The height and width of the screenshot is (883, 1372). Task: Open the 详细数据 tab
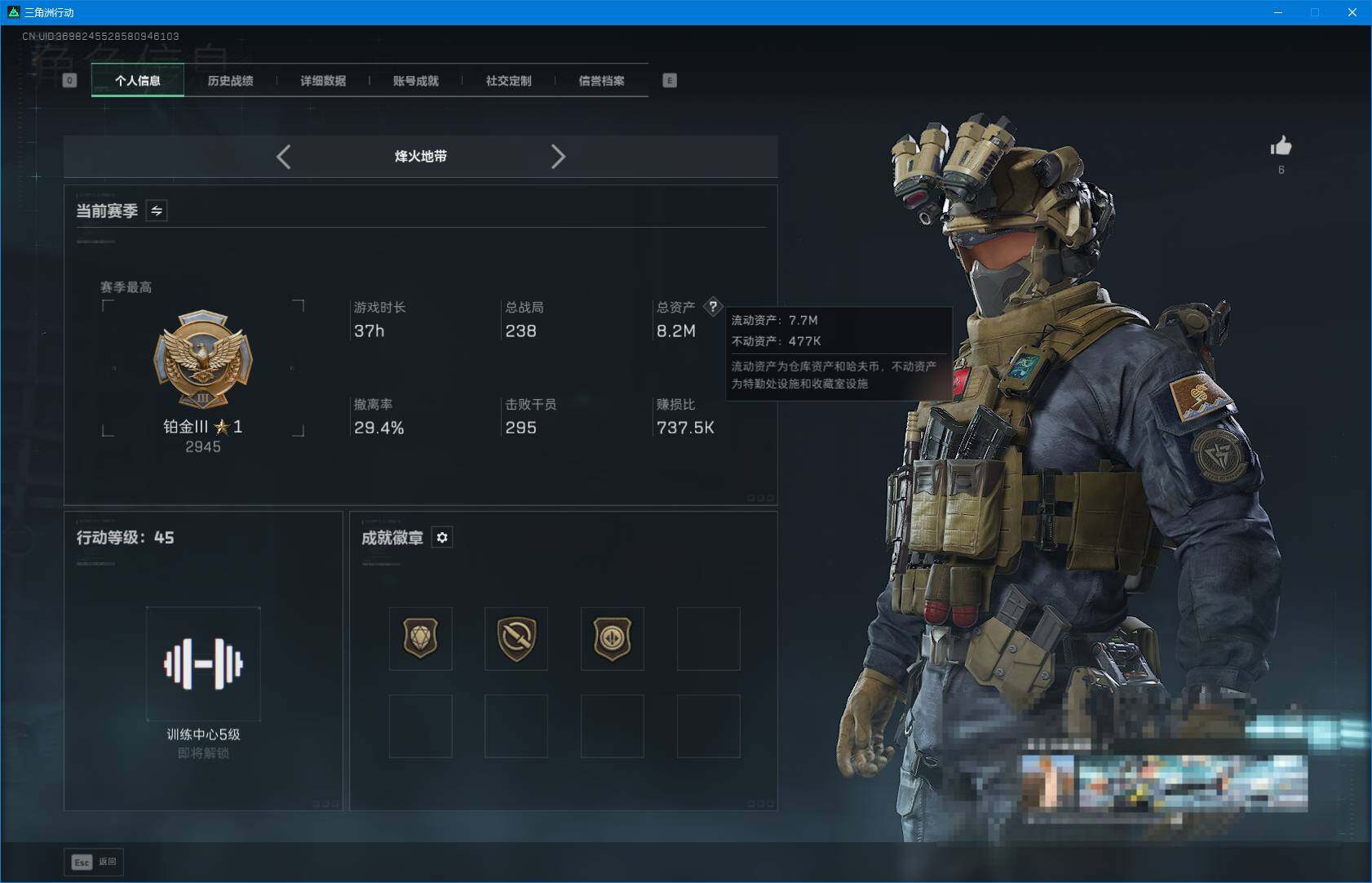click(x=323, y=81)
